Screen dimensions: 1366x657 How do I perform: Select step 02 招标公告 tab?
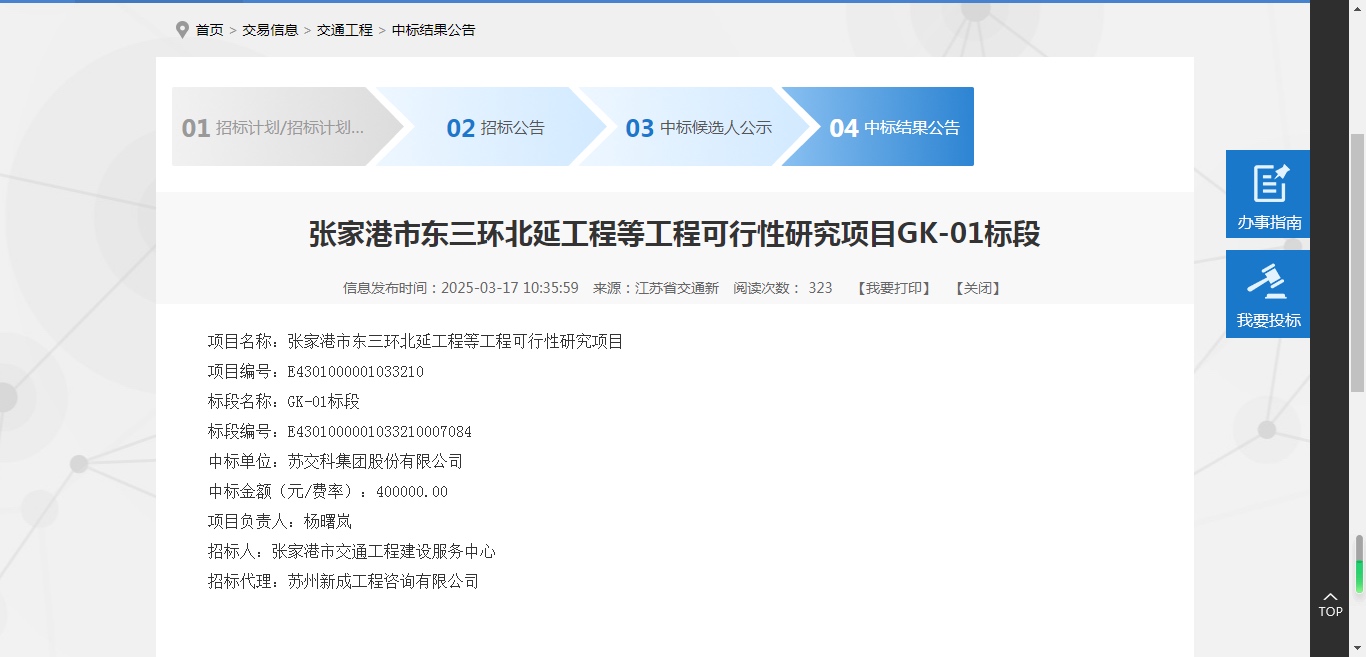pyautogui.click(x=490, y=127)
